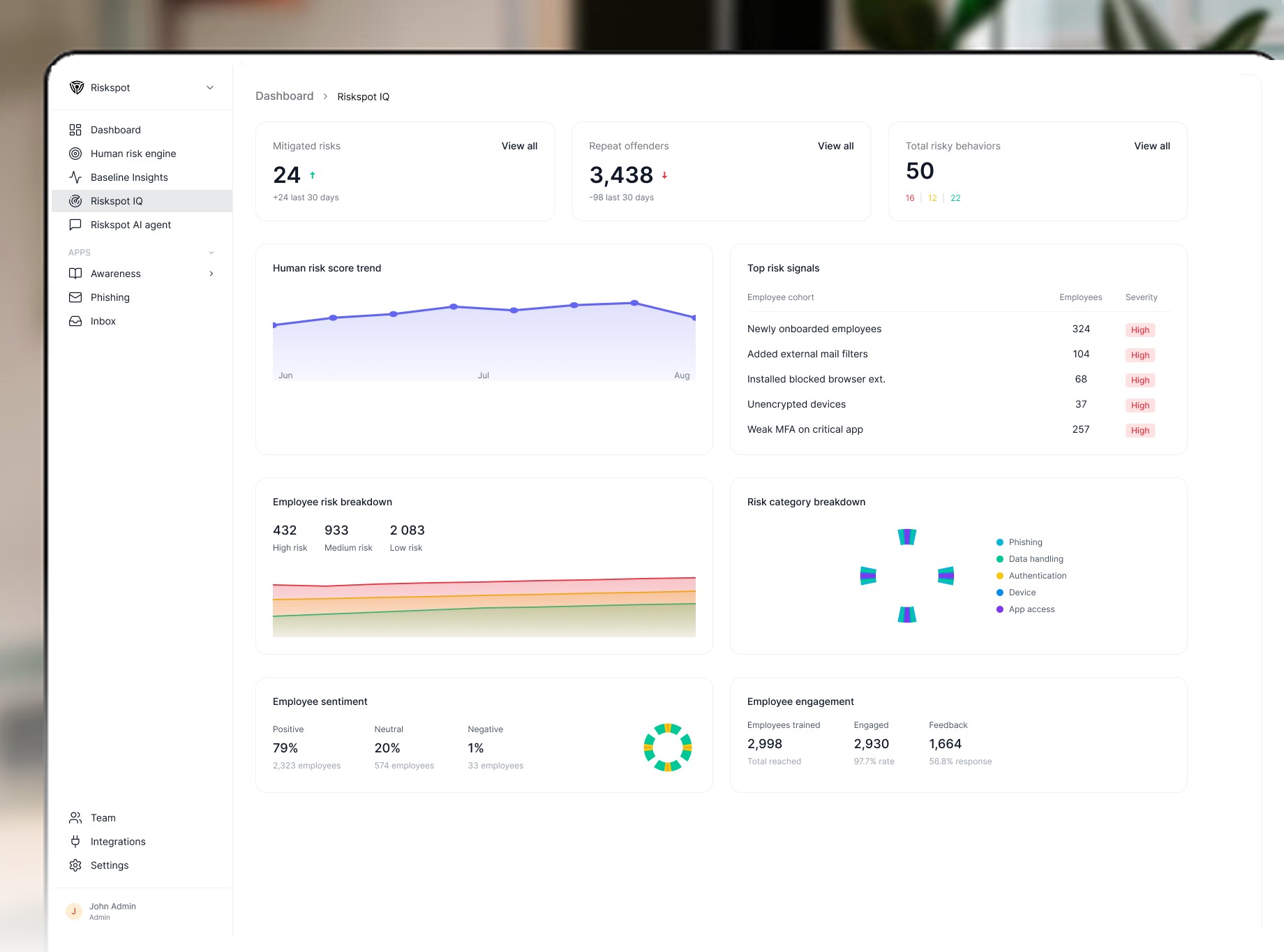Click the Riskspot IQ target icon
The image size is (1284, 952).
(x=75, y=200)
